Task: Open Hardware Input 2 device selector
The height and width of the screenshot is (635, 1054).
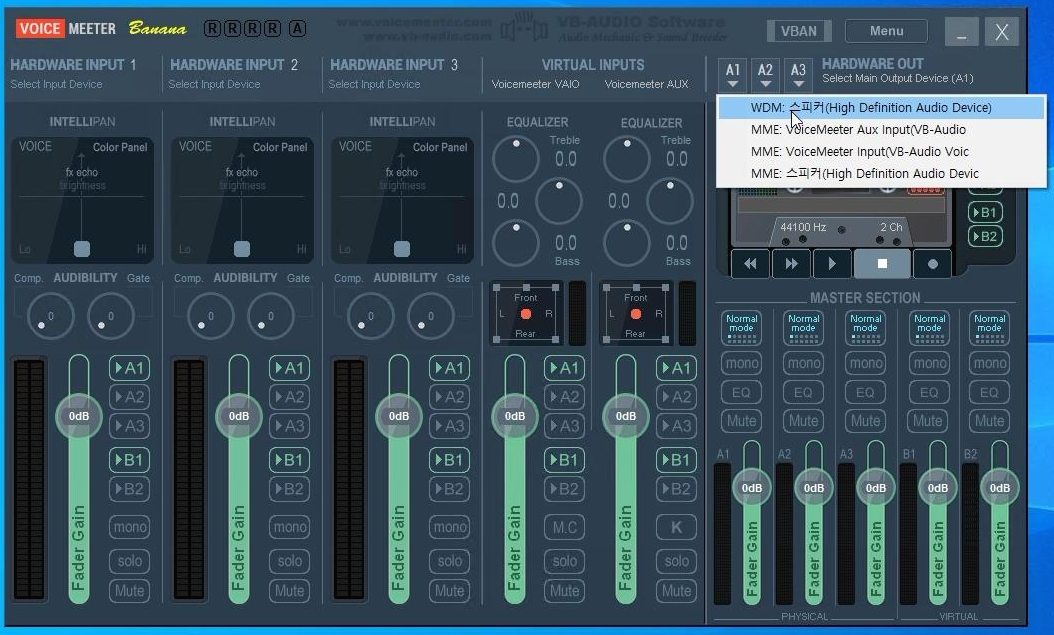Action: [x=214, y=84]
